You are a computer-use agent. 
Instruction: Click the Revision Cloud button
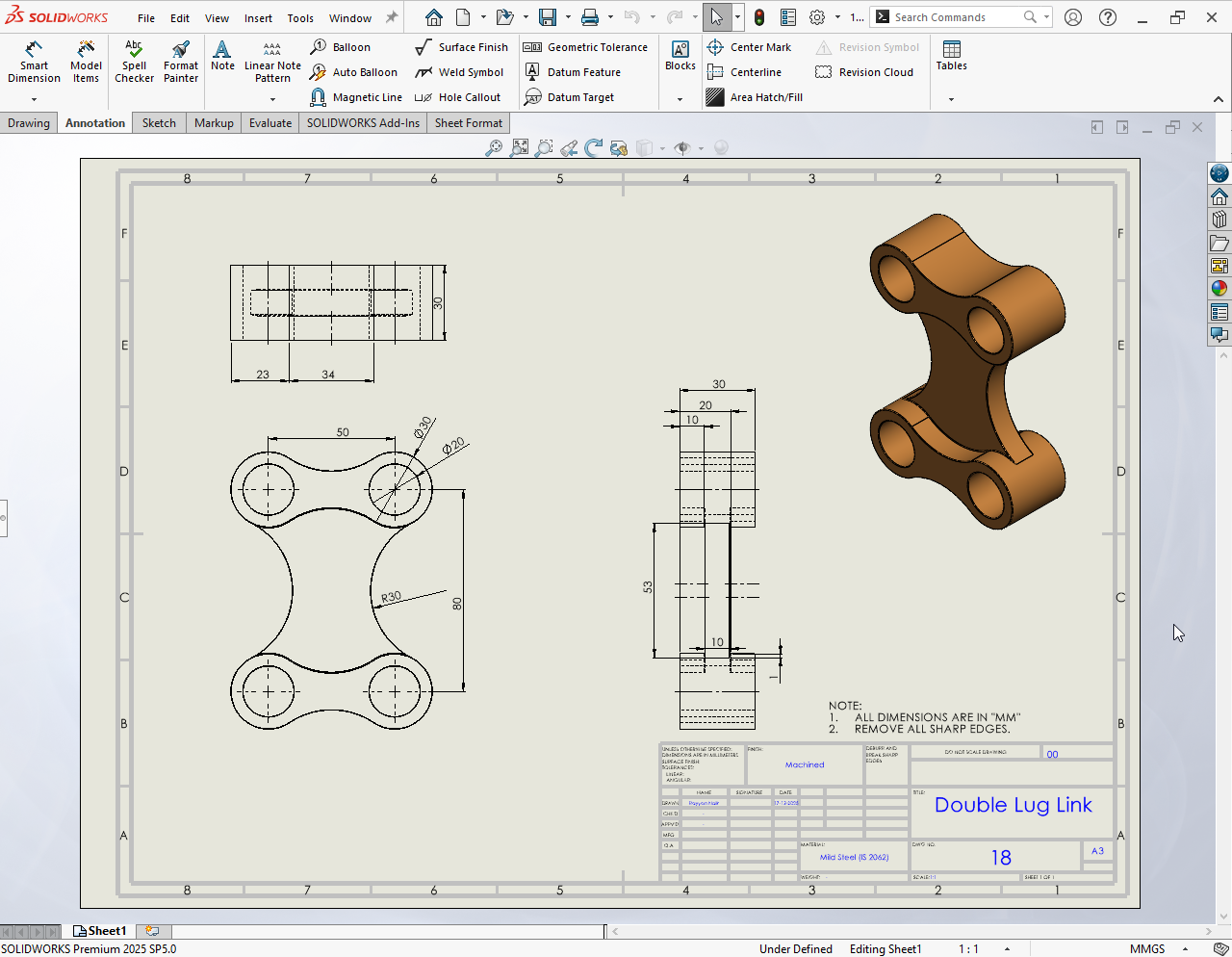point(864,72)
